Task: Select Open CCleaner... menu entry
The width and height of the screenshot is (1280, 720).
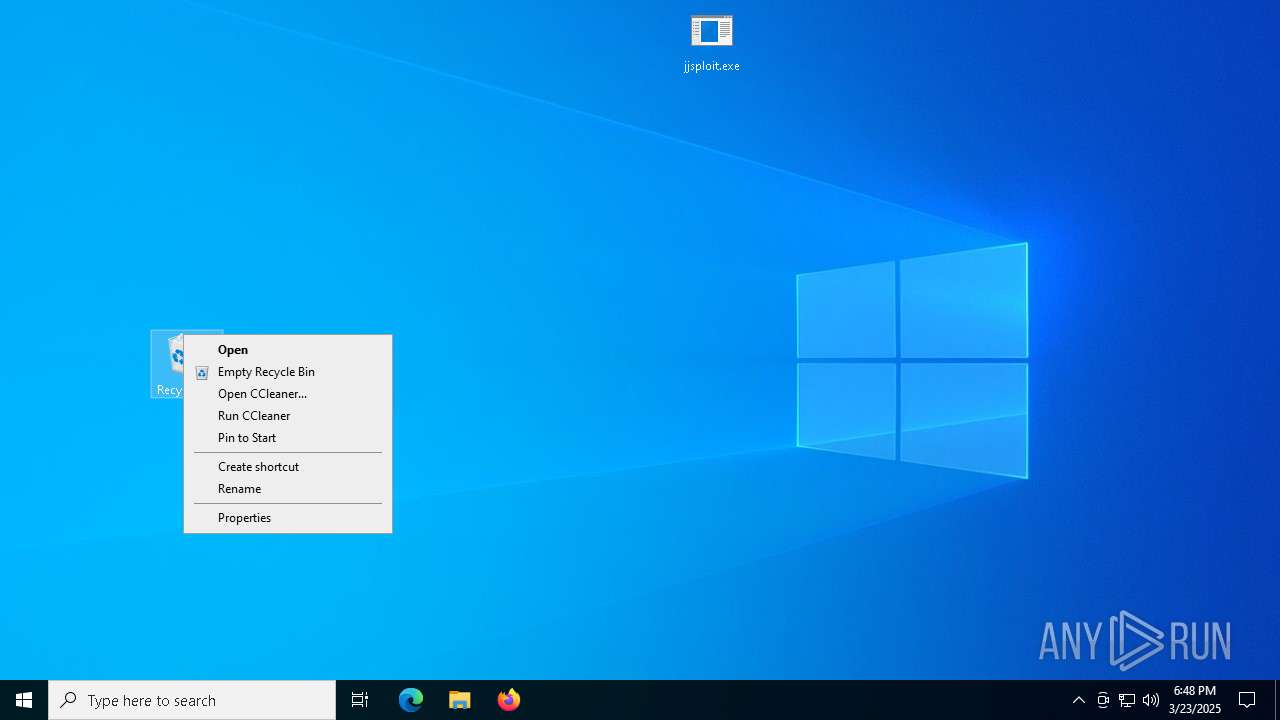Action: pyautogui.click(x=288, y=394)
